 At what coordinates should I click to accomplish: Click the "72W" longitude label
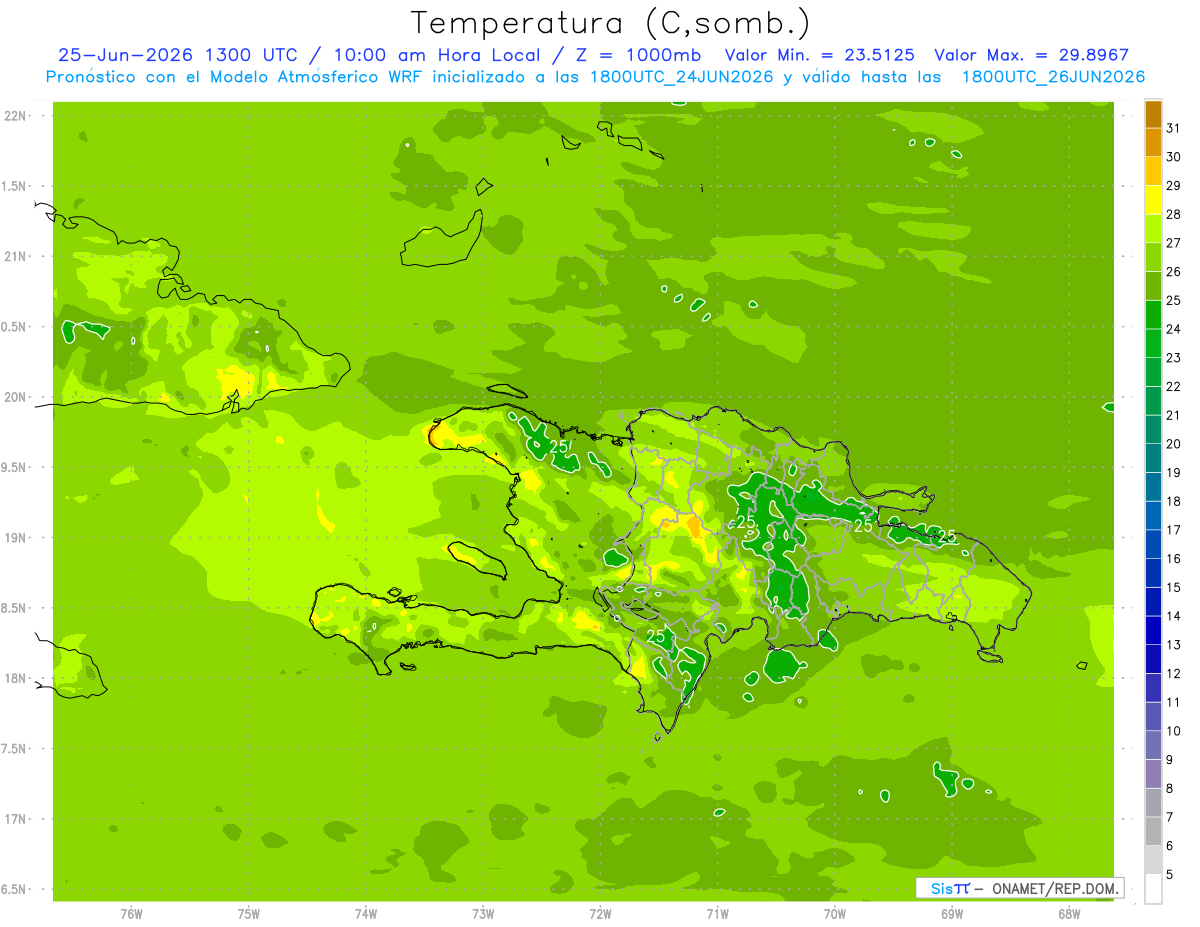[x=600, y=914]
